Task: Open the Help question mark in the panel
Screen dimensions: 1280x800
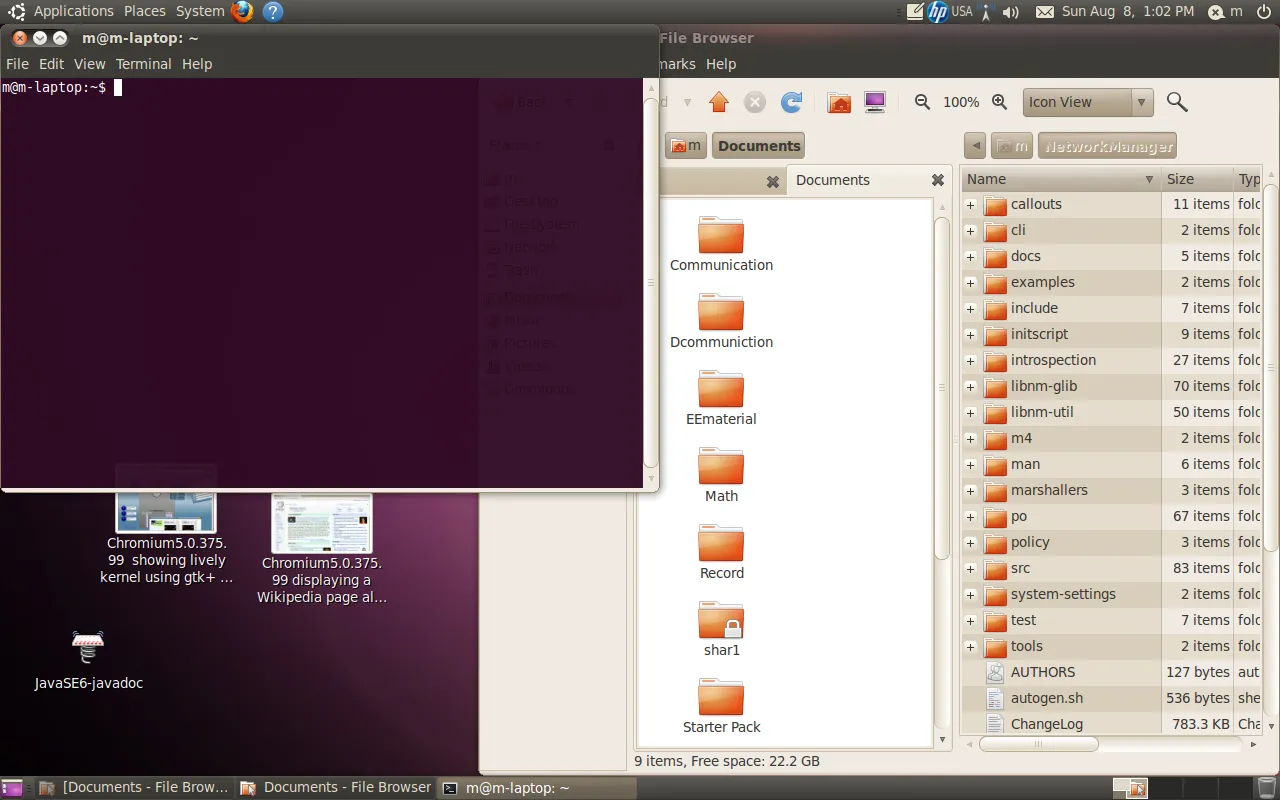Action: (x=273, y=11)
